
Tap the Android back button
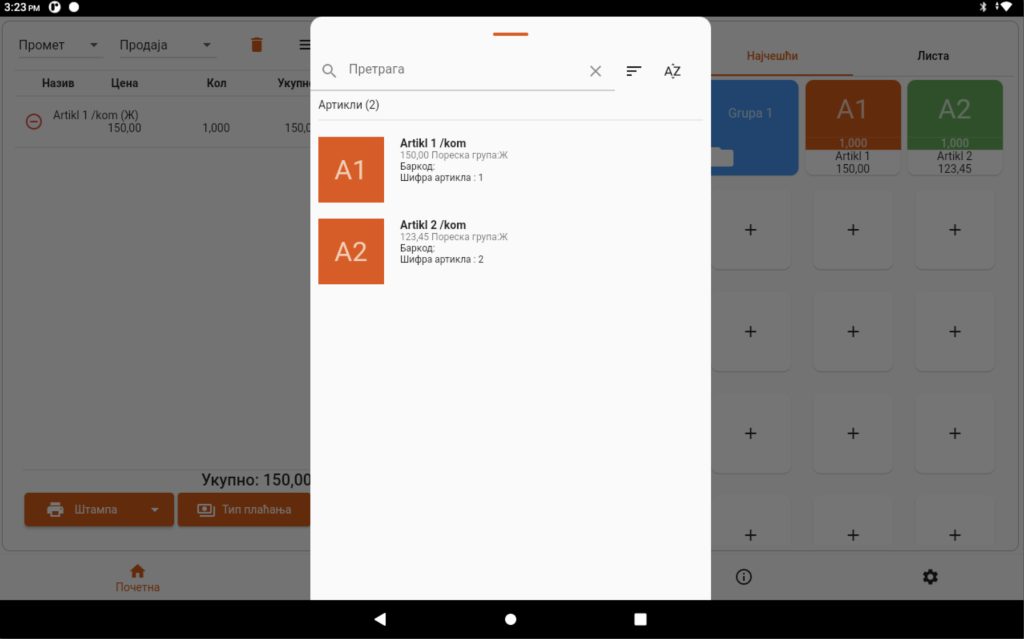(x=380, y=619)
